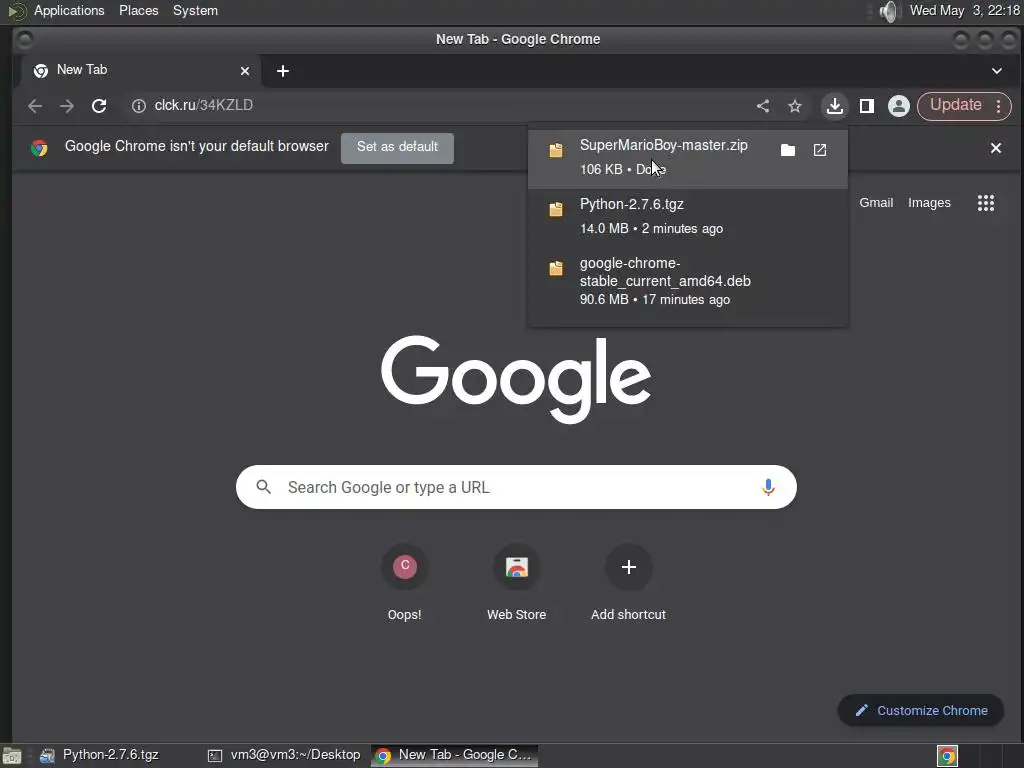The image size is (1024, 768).
Task: Open Chrome three-dot menu
Action: pyautogui.click(x=999, y=106)
